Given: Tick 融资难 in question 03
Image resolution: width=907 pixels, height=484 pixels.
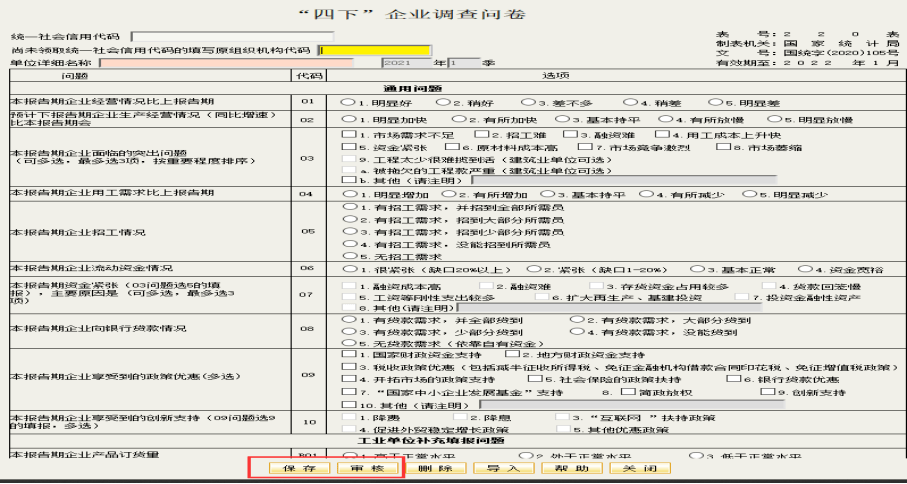Looking at the screenshot, I should [570, 134].
